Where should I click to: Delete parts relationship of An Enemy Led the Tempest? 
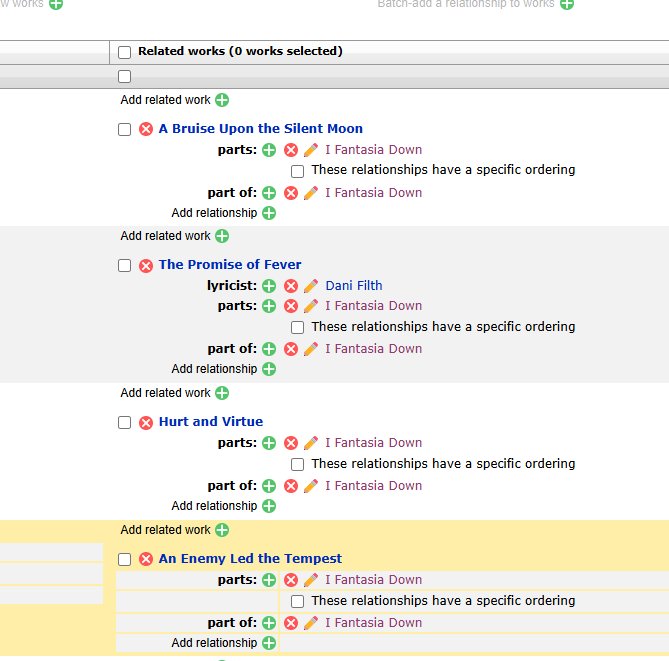(291, 580)
